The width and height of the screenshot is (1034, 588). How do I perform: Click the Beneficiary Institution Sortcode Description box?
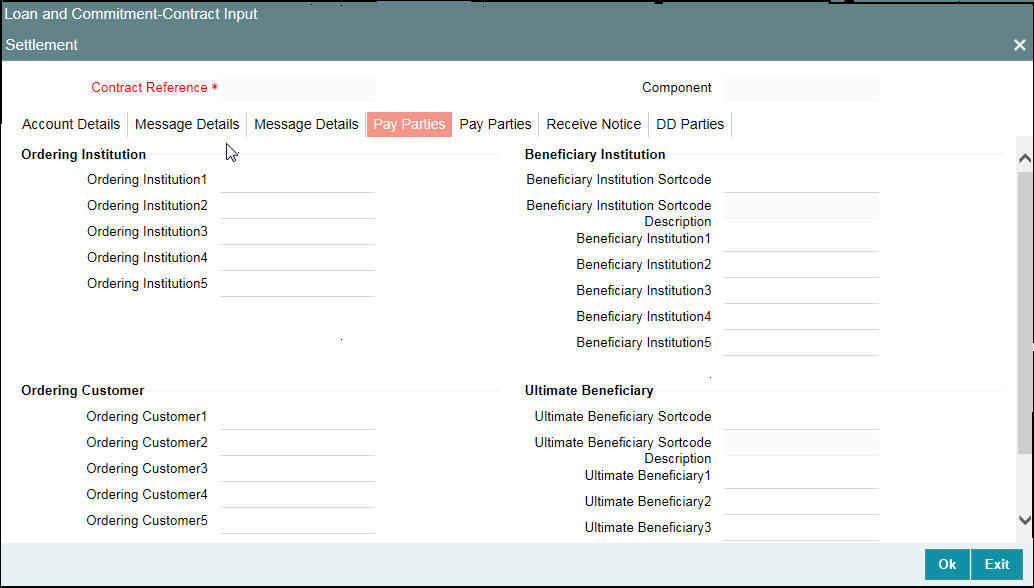click(801, 207)
